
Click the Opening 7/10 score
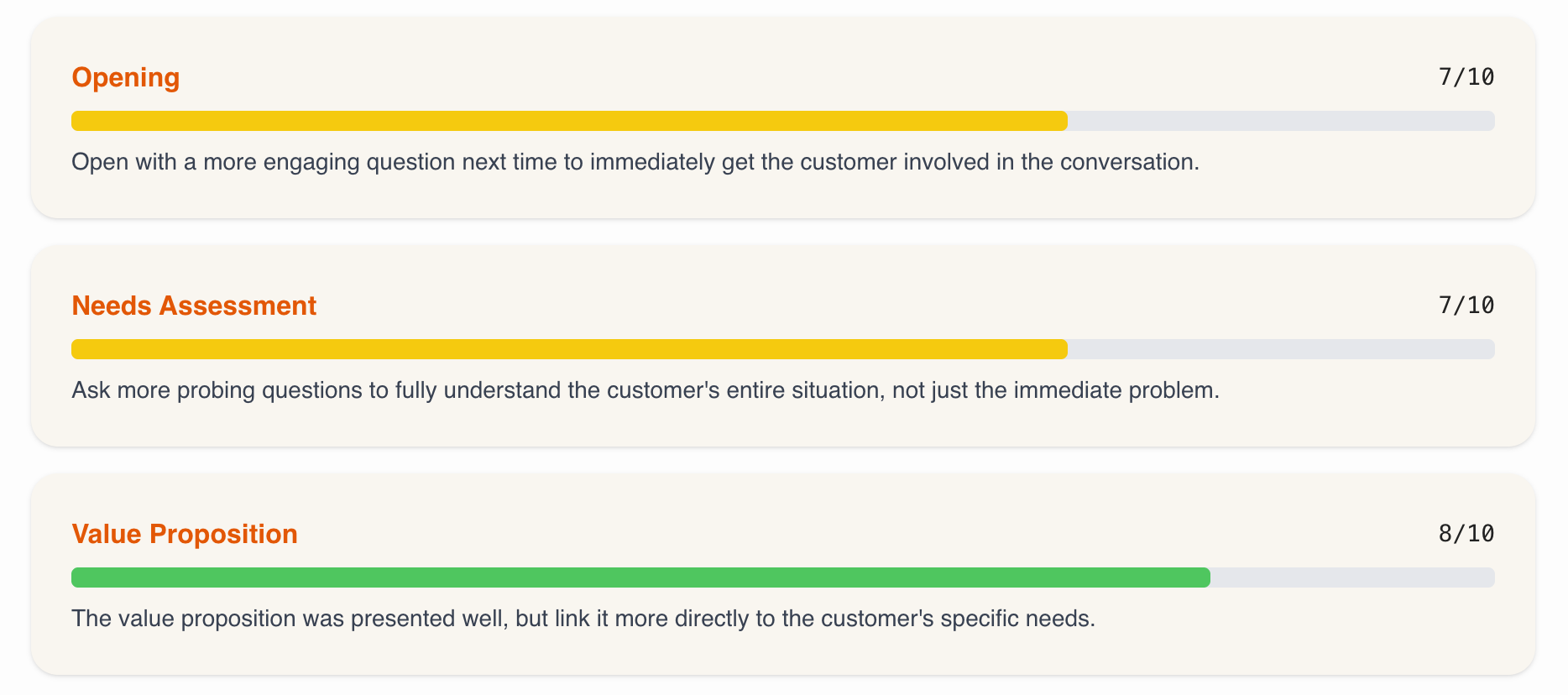tap(1466, 77)
